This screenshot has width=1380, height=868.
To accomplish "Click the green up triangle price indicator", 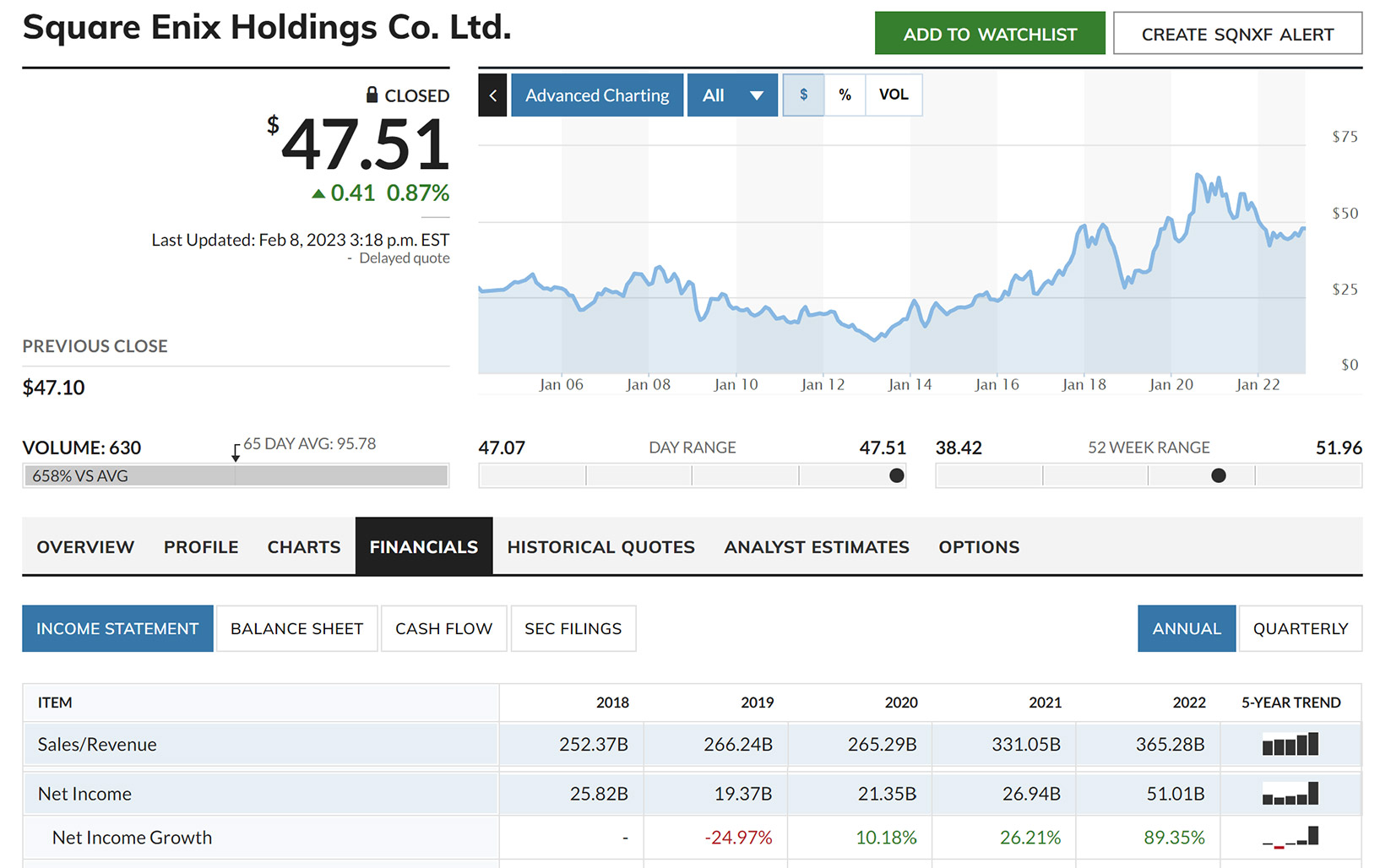I will click(318, 193).
